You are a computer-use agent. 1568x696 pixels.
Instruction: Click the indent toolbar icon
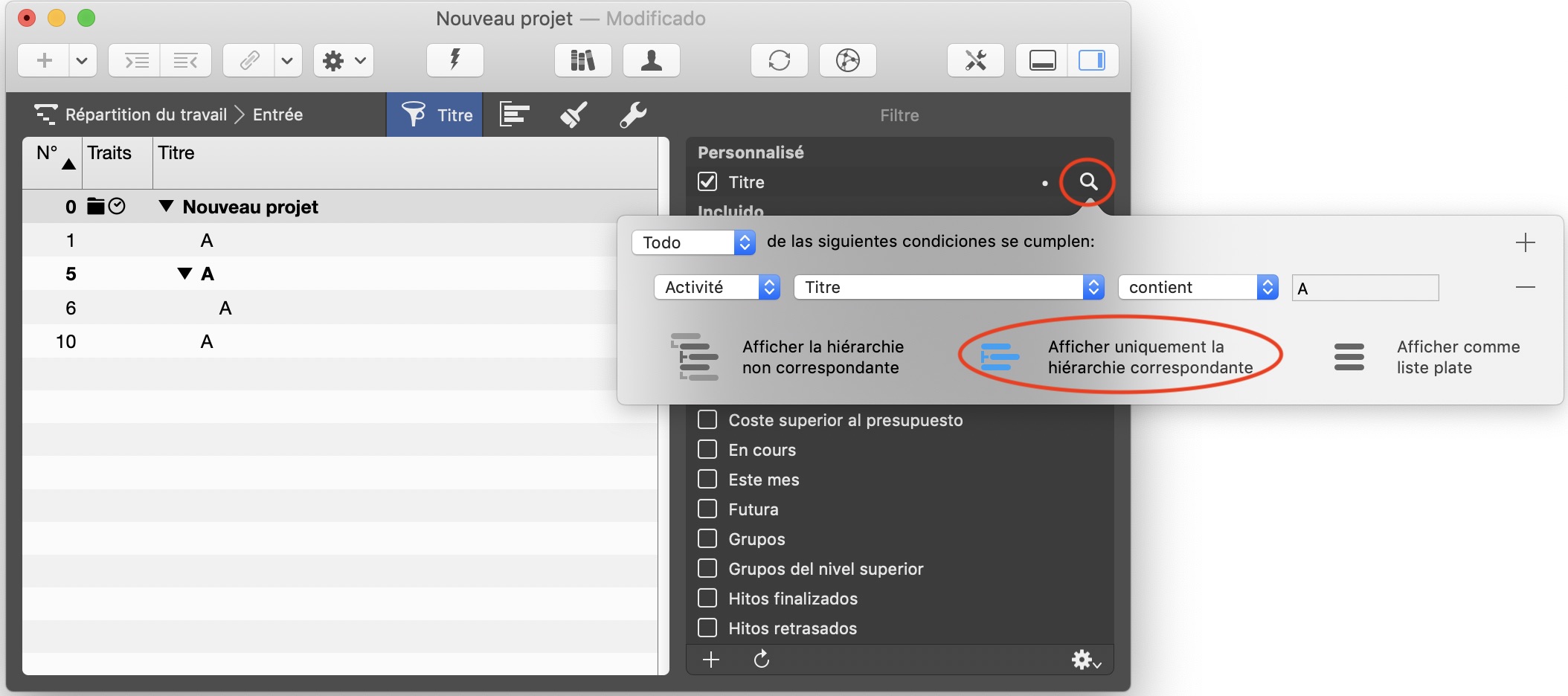click(135, 60)
